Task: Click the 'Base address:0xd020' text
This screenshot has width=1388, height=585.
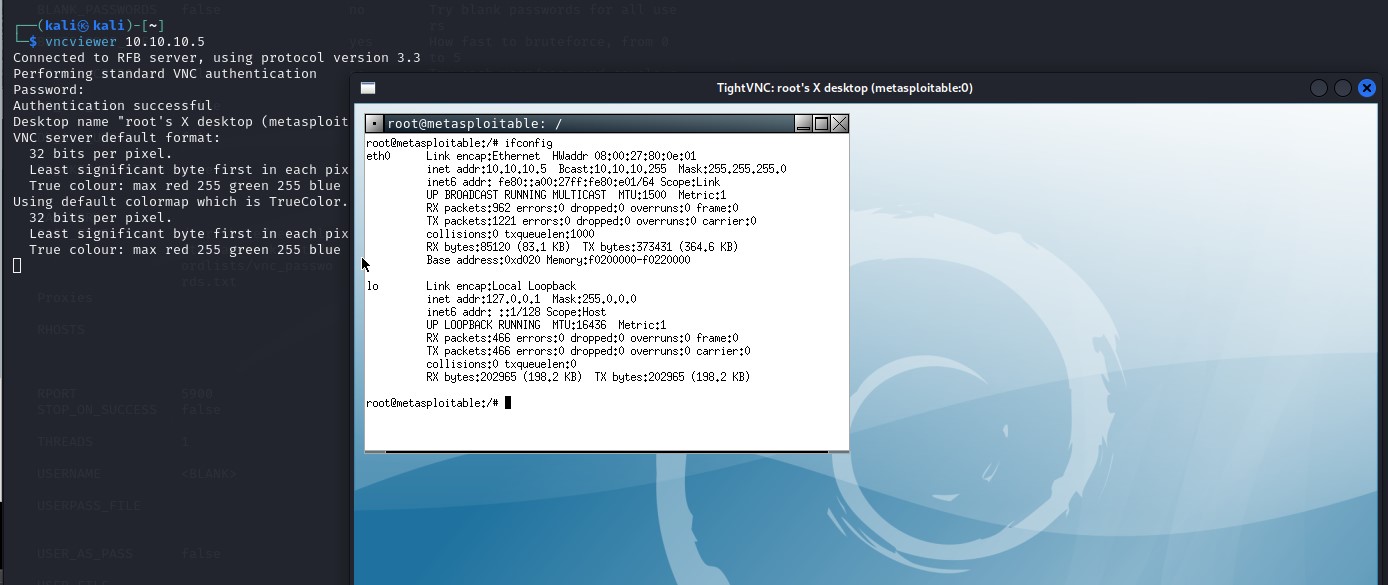Action: 486,260
